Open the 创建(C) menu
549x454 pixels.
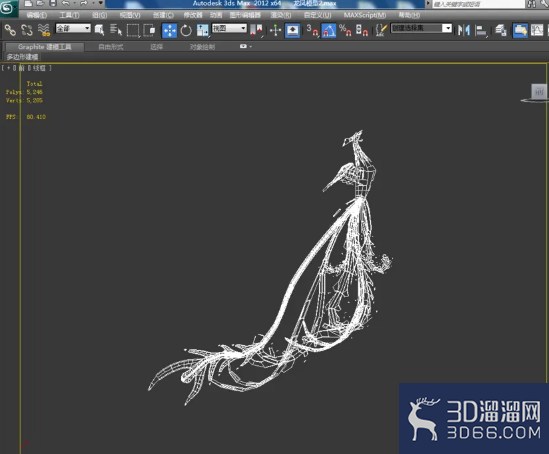pyautogui.click(x=163, y=15)
